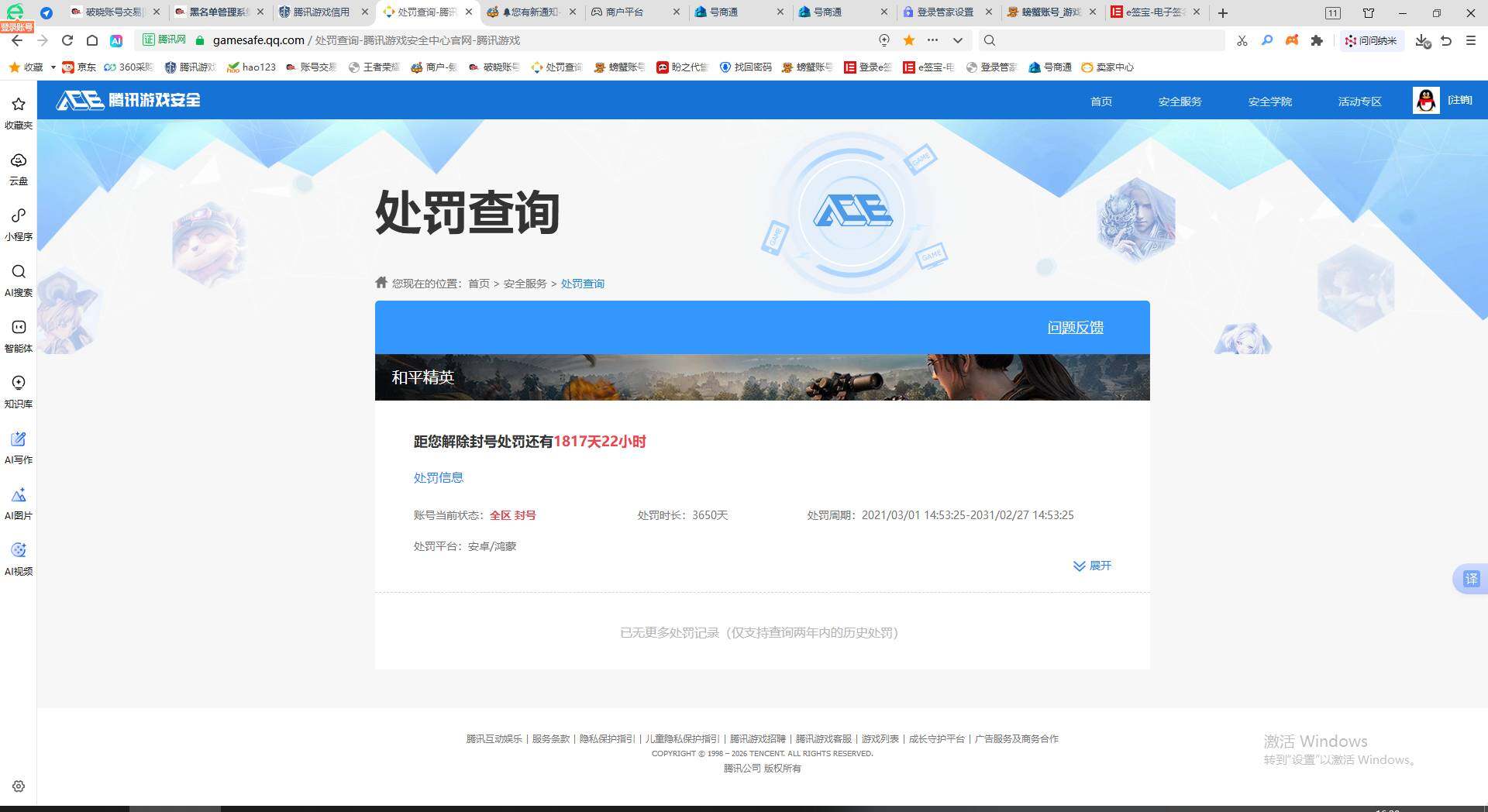Open the floating 译 translate button

pos(1470,579)
